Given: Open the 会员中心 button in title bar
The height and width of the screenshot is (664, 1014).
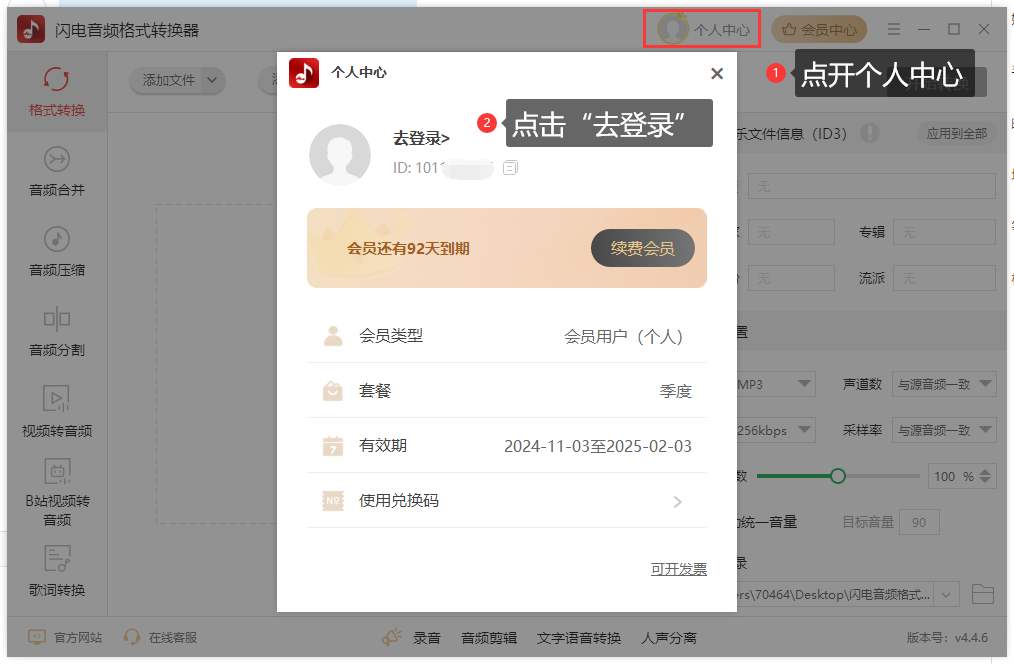Looking at the screenshot, I should coord(819,29).
